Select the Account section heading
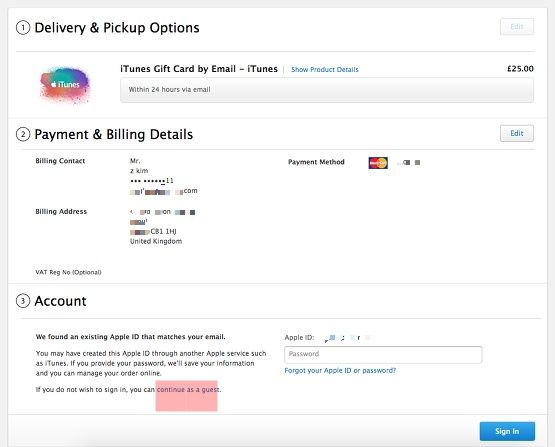Viewport: 555px width, 447px height. [60, 301]
